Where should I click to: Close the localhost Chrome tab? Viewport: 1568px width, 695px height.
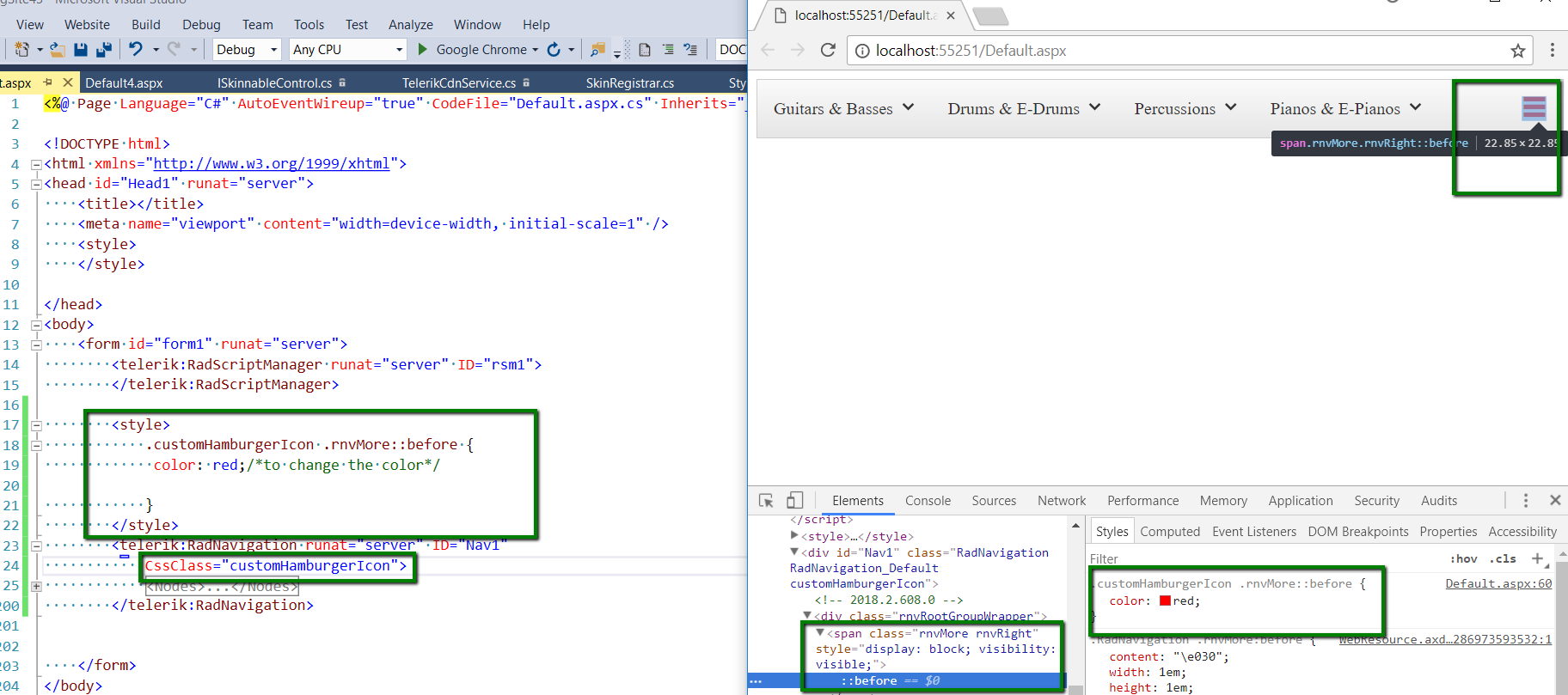point(951,15)
